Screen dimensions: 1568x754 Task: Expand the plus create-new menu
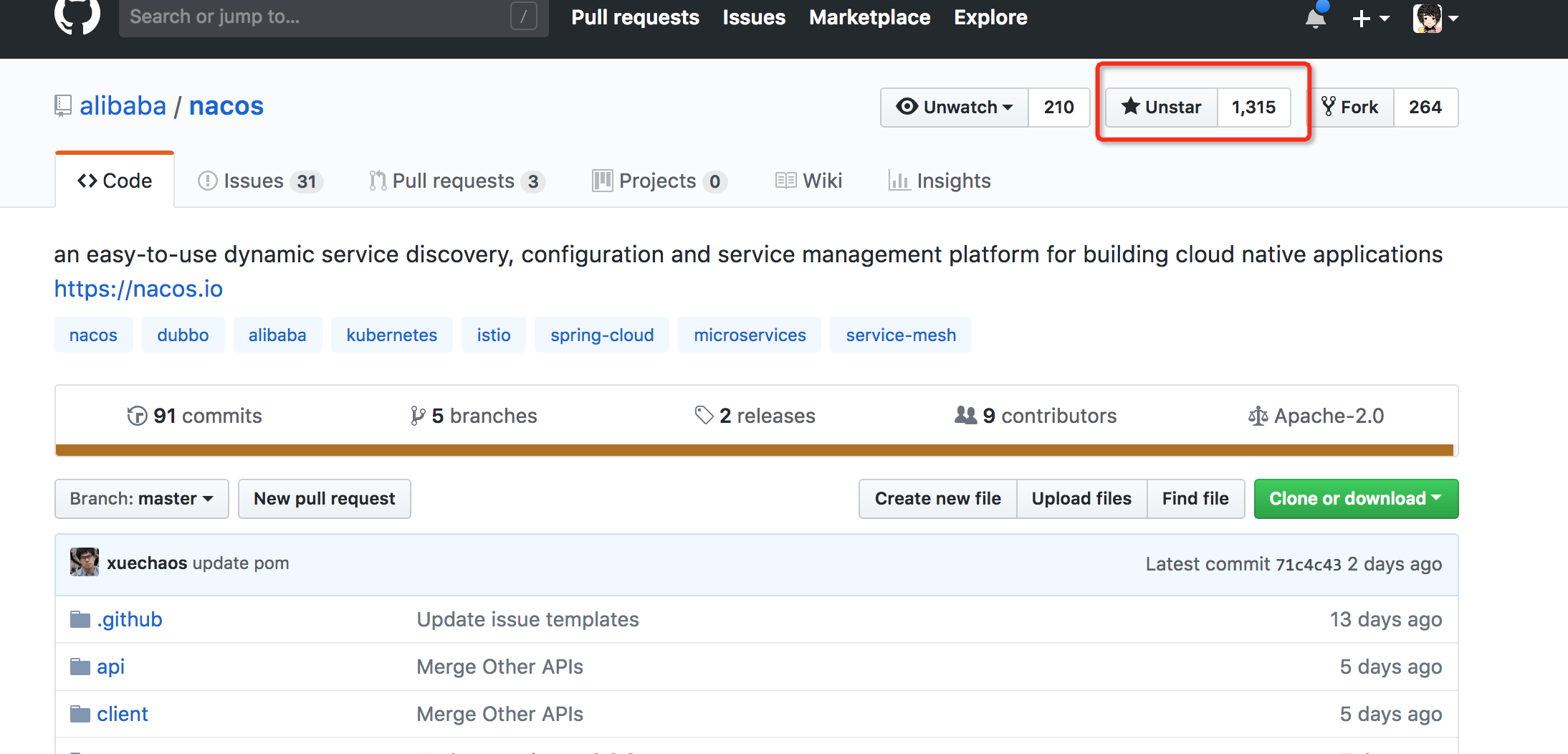pos(1370,18)
